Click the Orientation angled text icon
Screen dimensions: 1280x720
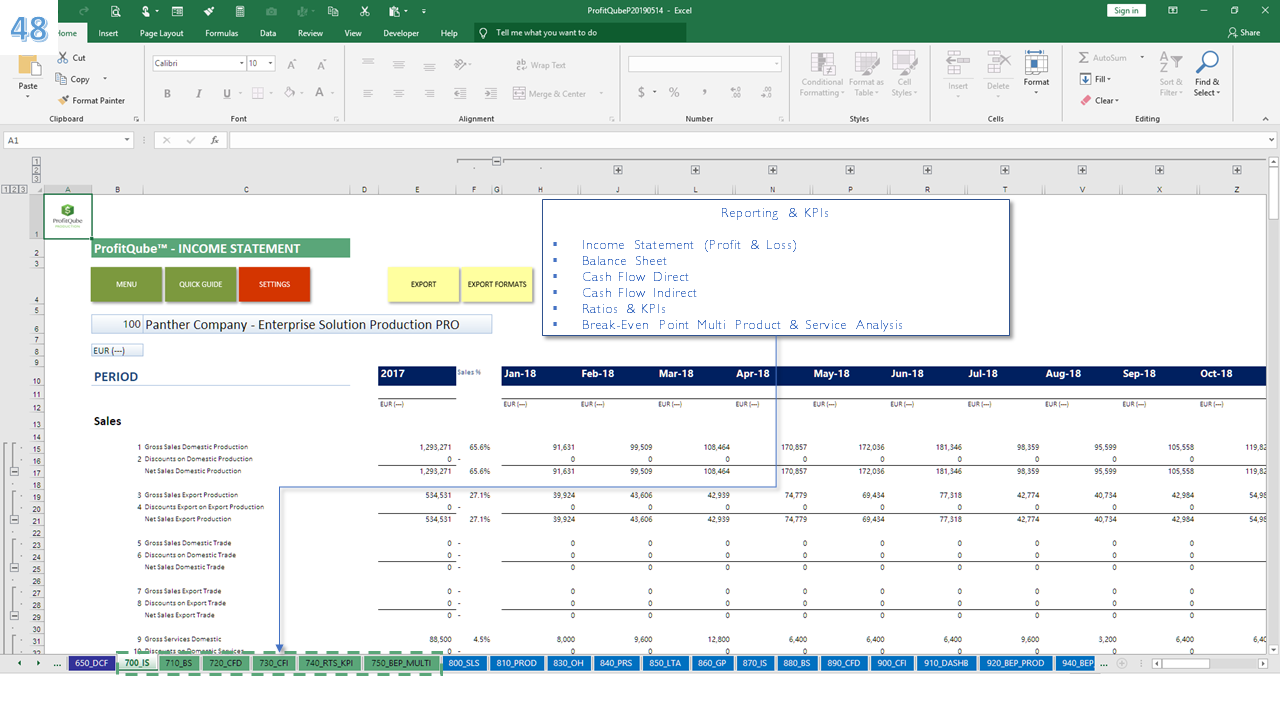pos(459,64)
